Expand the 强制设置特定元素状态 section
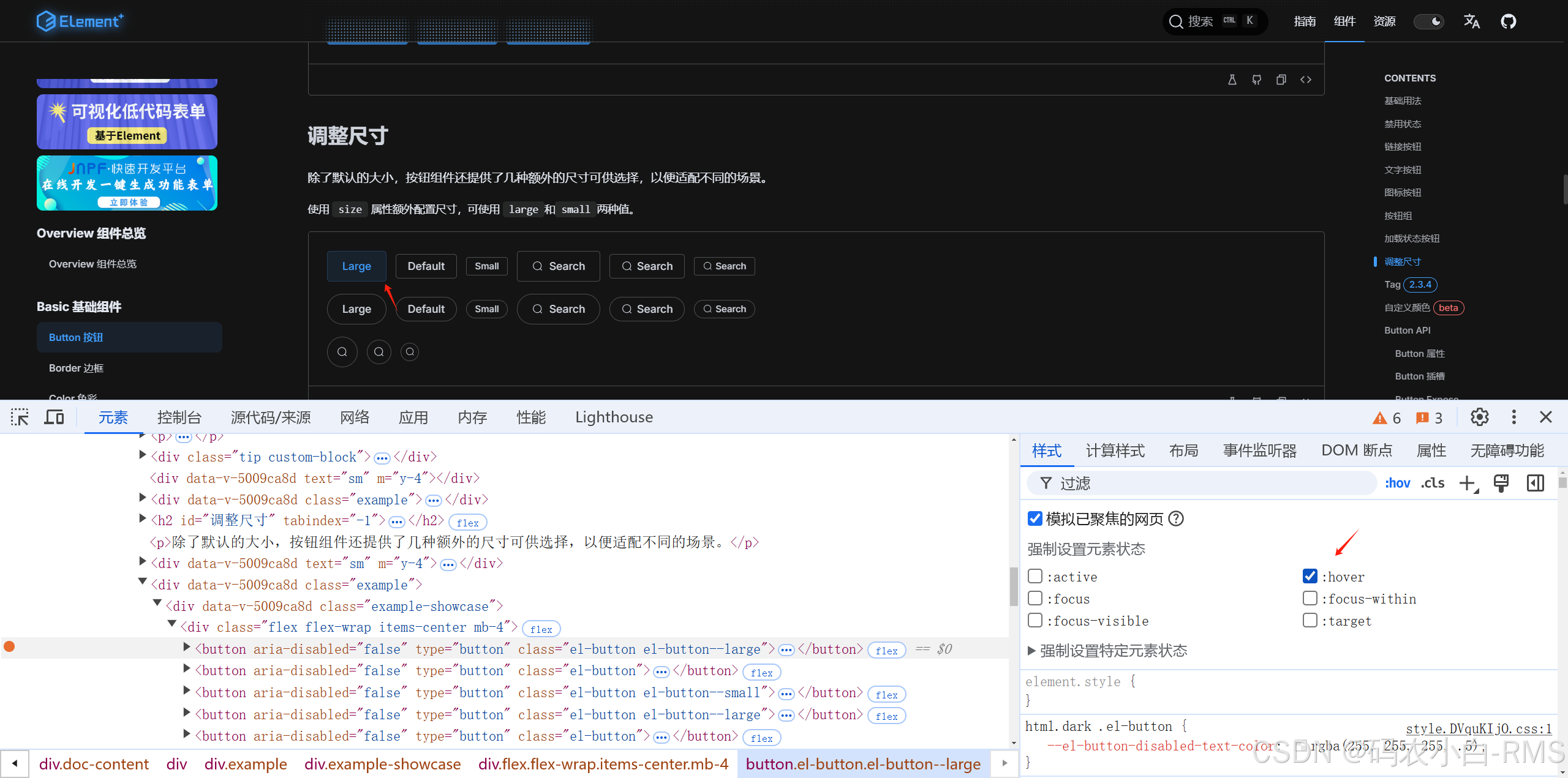Viewport: 1568px width, 778px height. pos(1031,651)
